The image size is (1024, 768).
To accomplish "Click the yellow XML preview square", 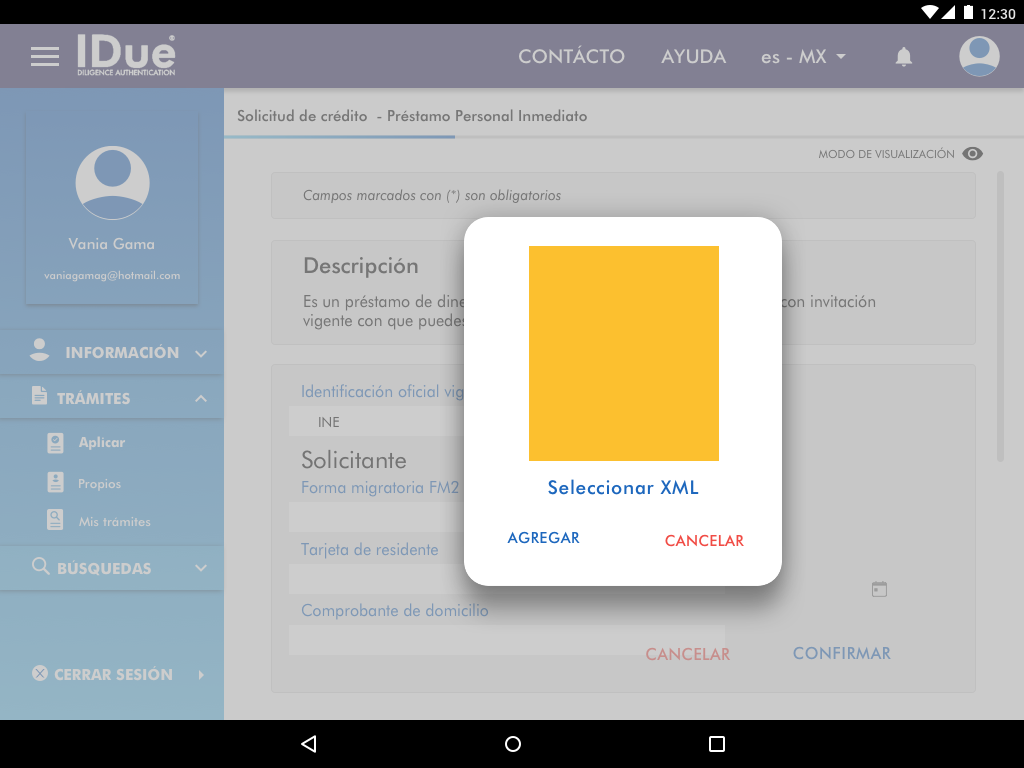I will [x=623, y=353].
